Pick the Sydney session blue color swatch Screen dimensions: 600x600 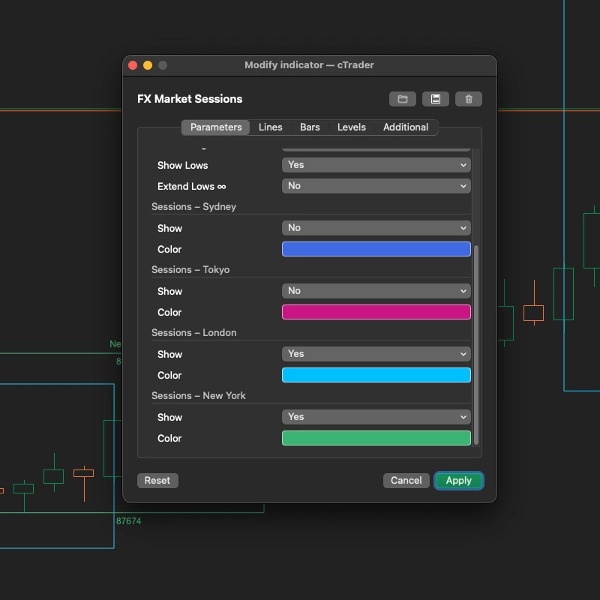click(376, 249)
